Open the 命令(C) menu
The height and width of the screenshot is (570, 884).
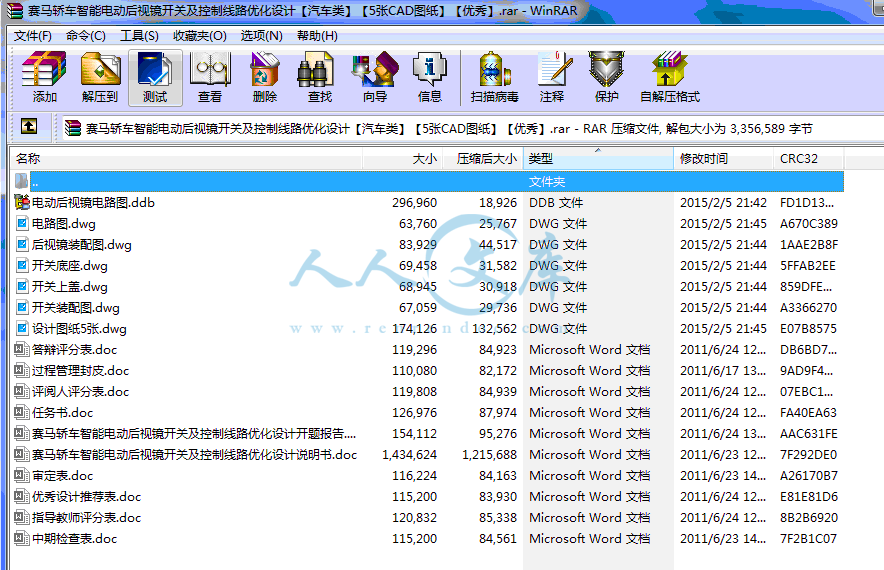pyautogui.click(x=86, y=36)
